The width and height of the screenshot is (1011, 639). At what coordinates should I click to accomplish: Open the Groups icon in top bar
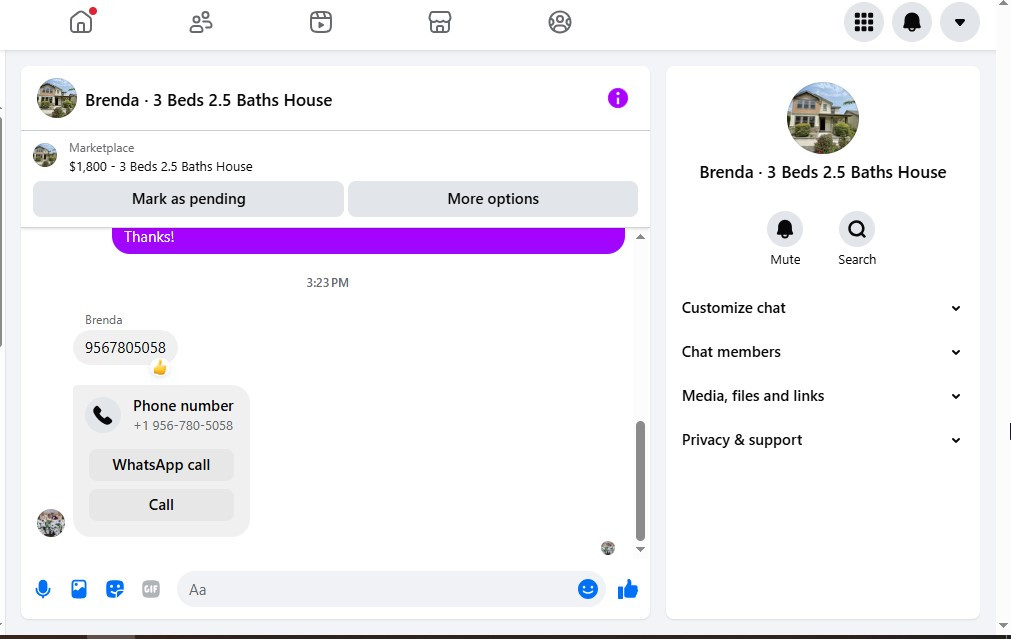(x=560, y=22)
